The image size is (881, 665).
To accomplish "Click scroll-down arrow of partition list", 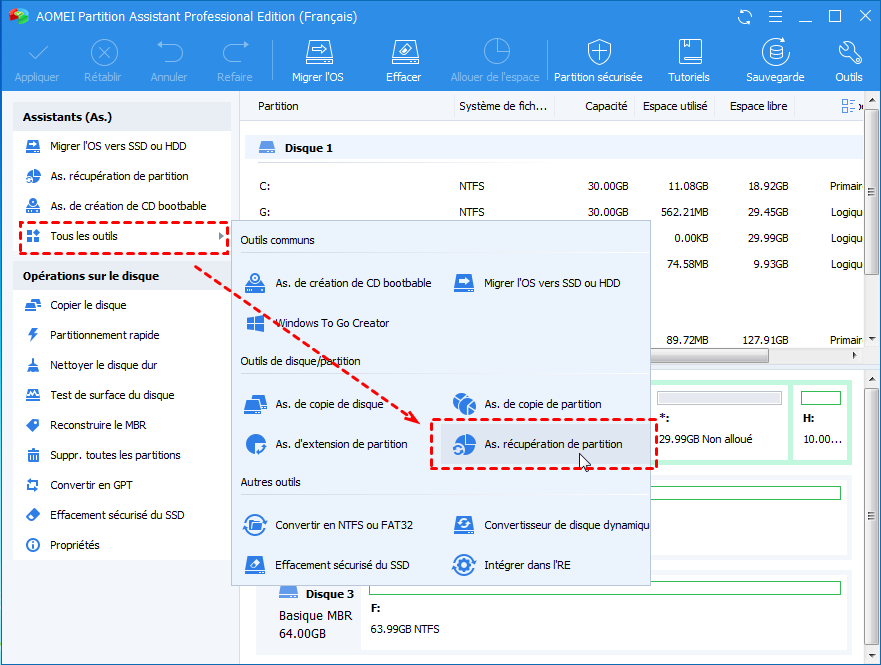I will [872, 339].
